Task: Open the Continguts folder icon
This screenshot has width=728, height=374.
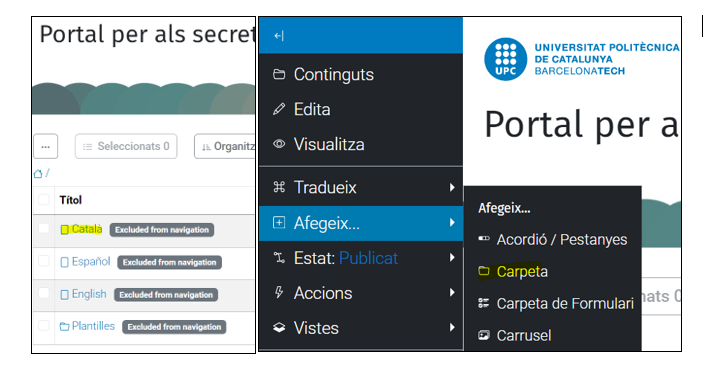Action: 279,74
